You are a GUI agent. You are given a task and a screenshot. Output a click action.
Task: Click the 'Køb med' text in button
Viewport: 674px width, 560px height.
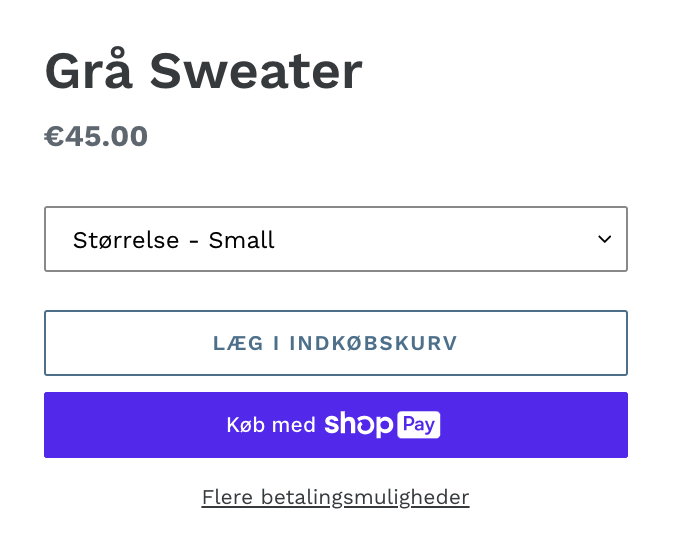(271, 425)
